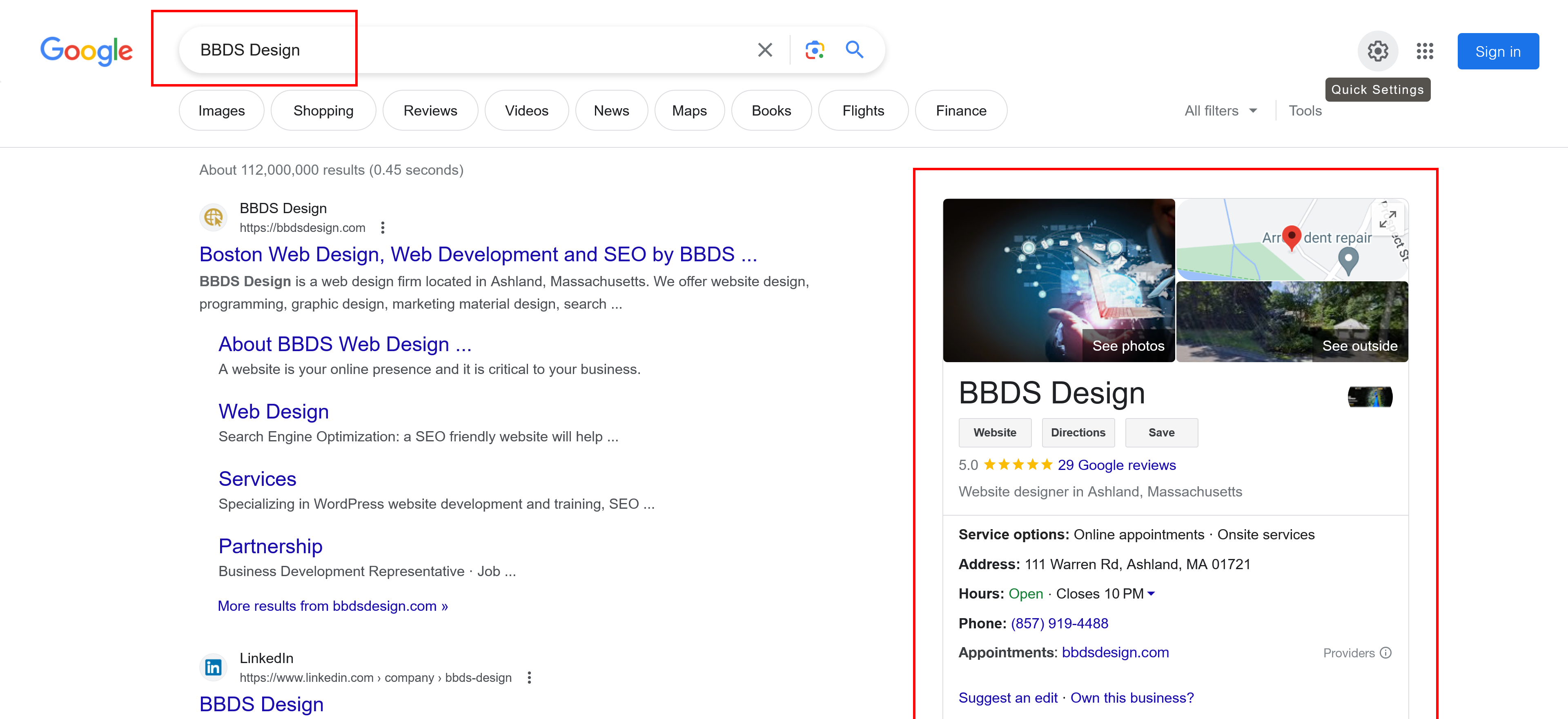Open the 29 Google reviews link

1116,466
